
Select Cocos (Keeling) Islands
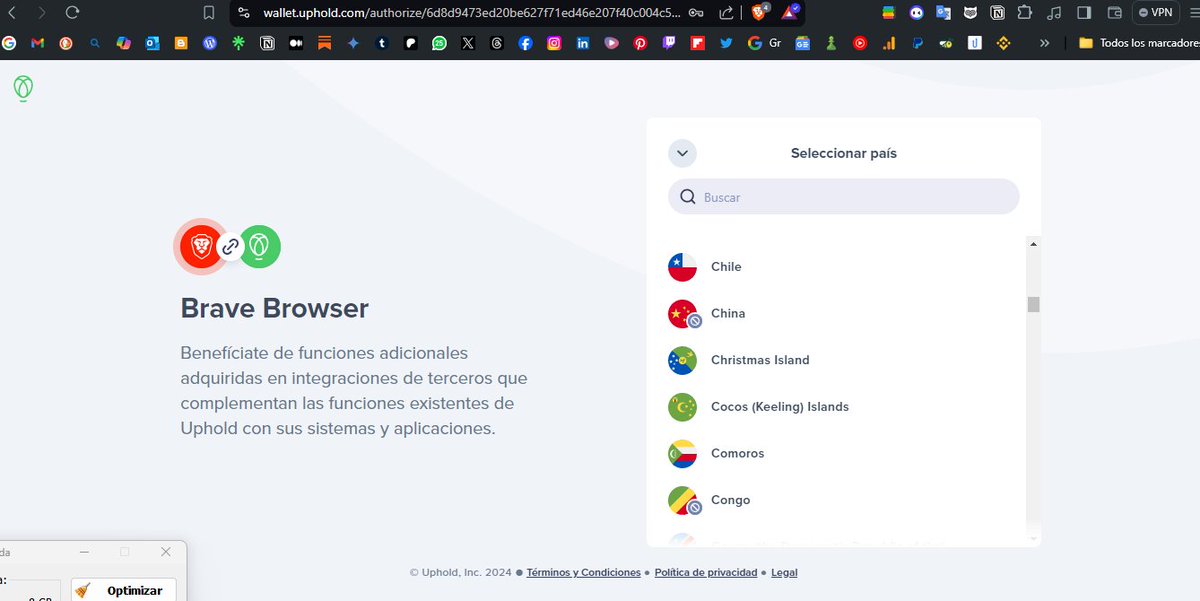846,407
